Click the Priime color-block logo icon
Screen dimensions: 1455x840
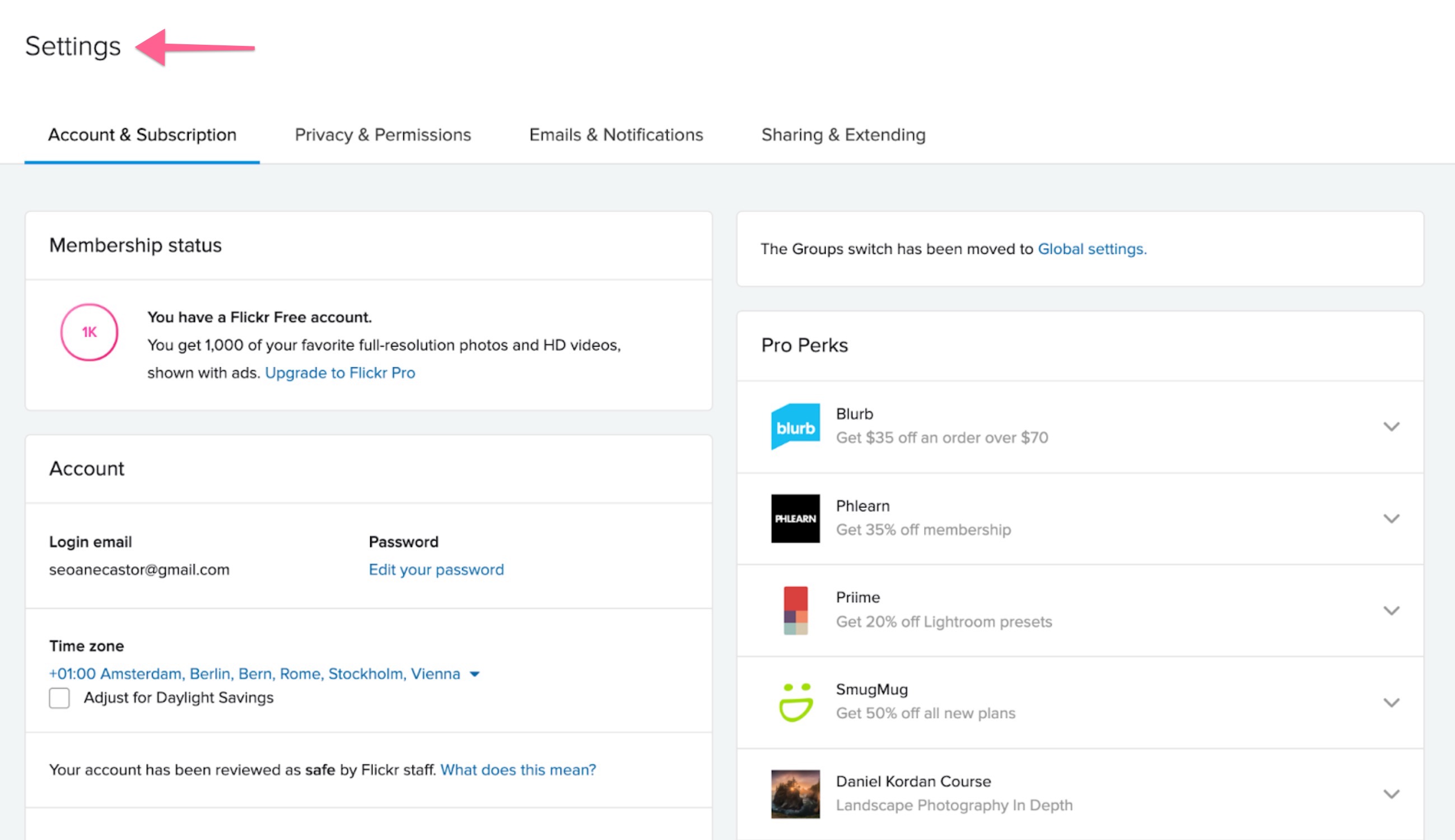click(x=795, y=610)
